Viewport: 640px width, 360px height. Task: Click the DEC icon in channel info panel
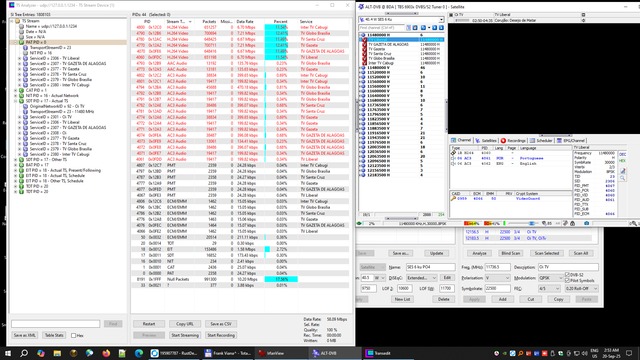click(622, 154)
